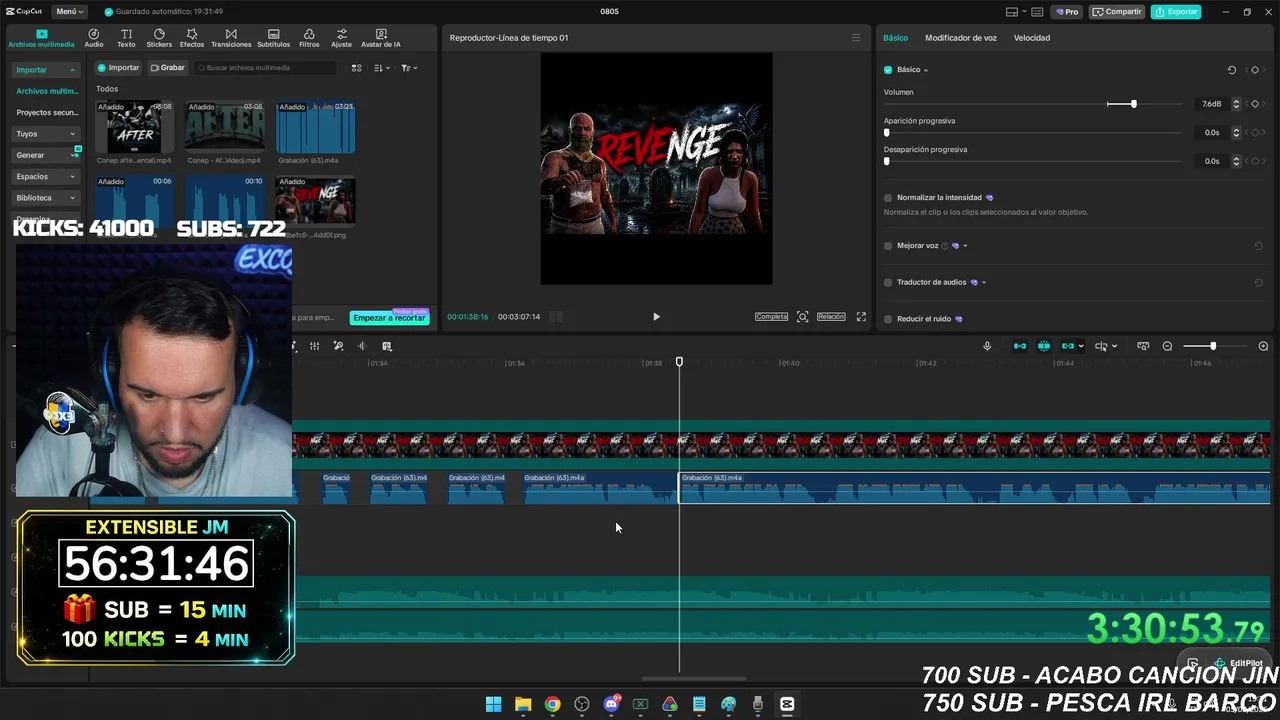Expand the Biblioteca sidebar section

72,198
